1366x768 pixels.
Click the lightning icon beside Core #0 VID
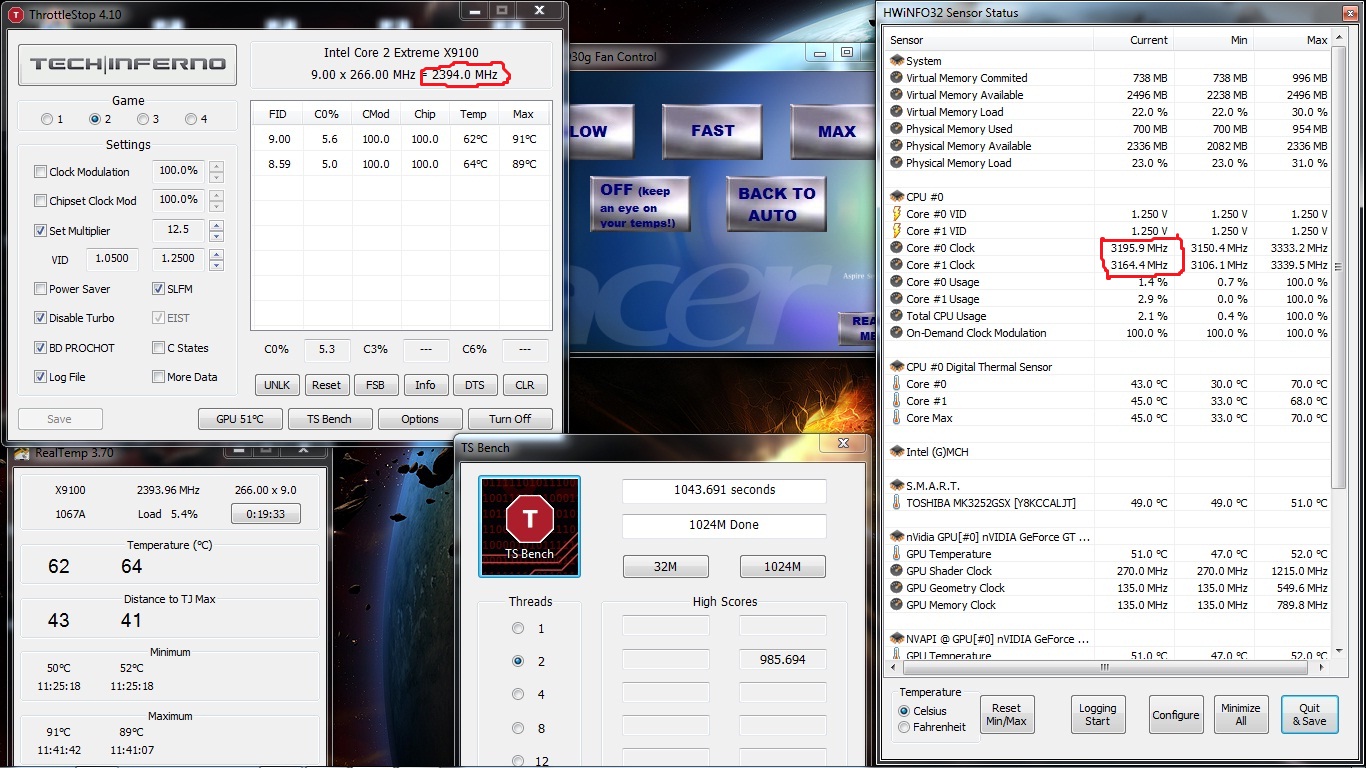[897, 214]
